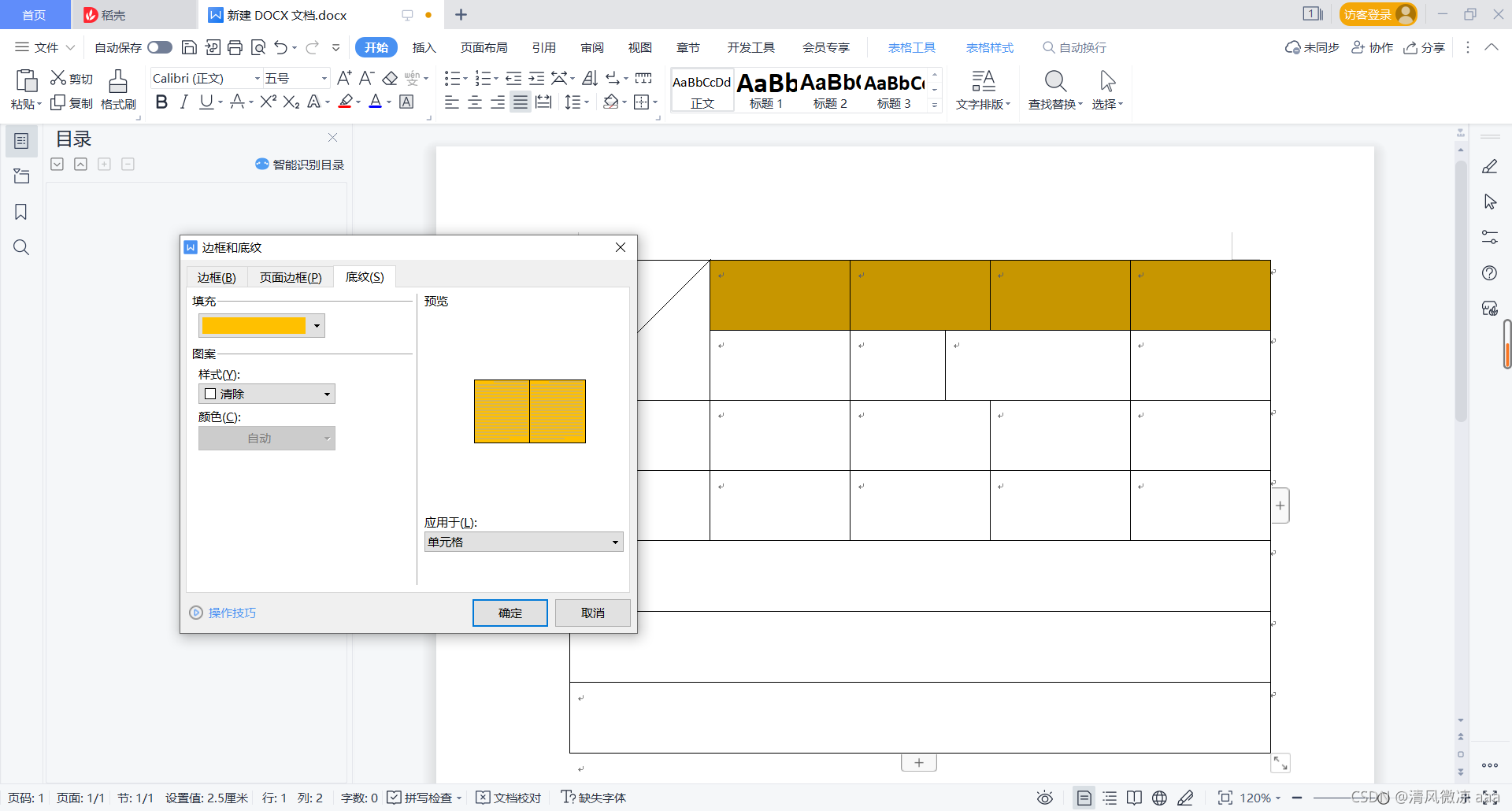Open the fill color dropdown in dialog
Image resolution: width=1512 pixels, height=811 pixels.
317,326
